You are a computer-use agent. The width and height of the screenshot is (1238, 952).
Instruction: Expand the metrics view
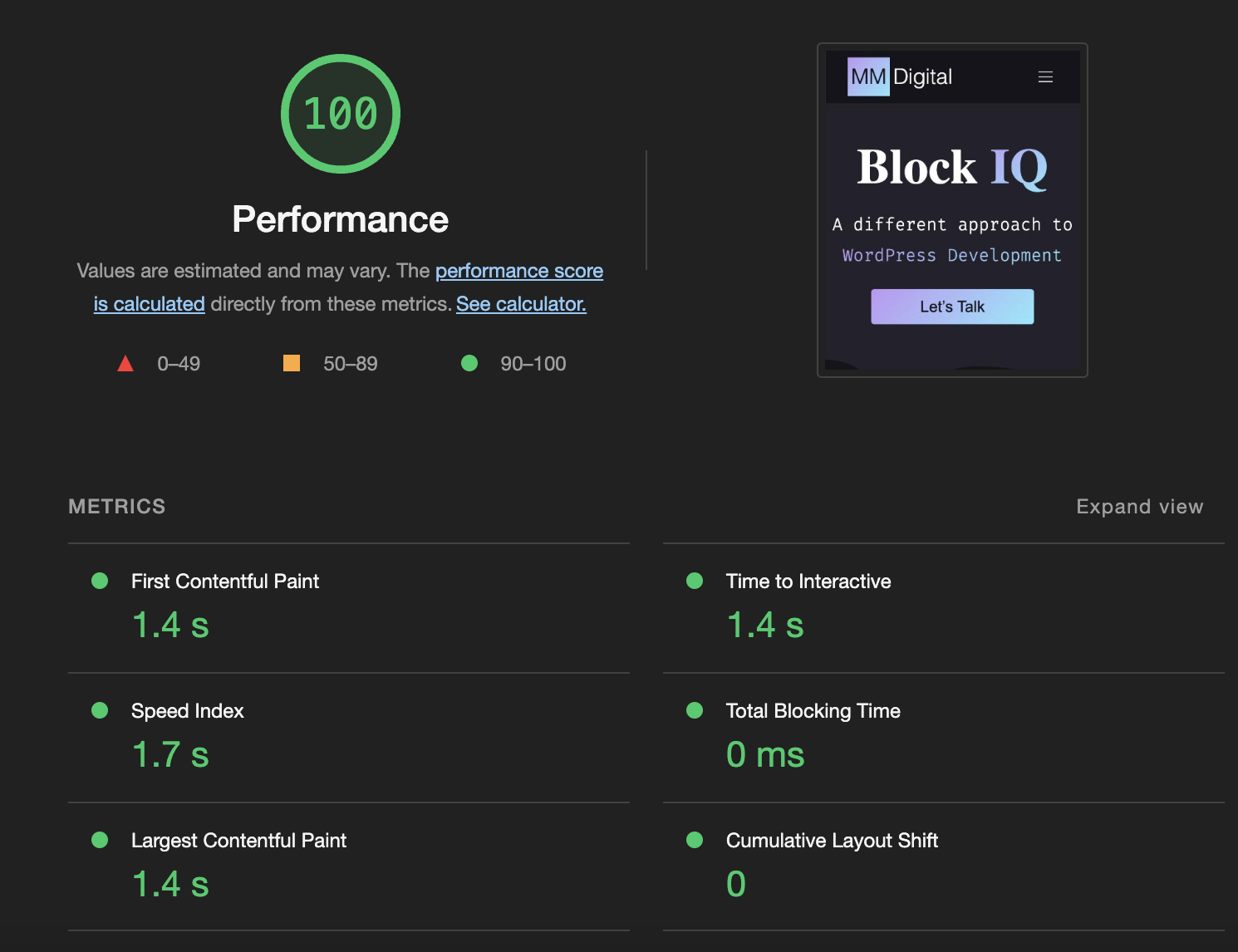click(1139, 507)
